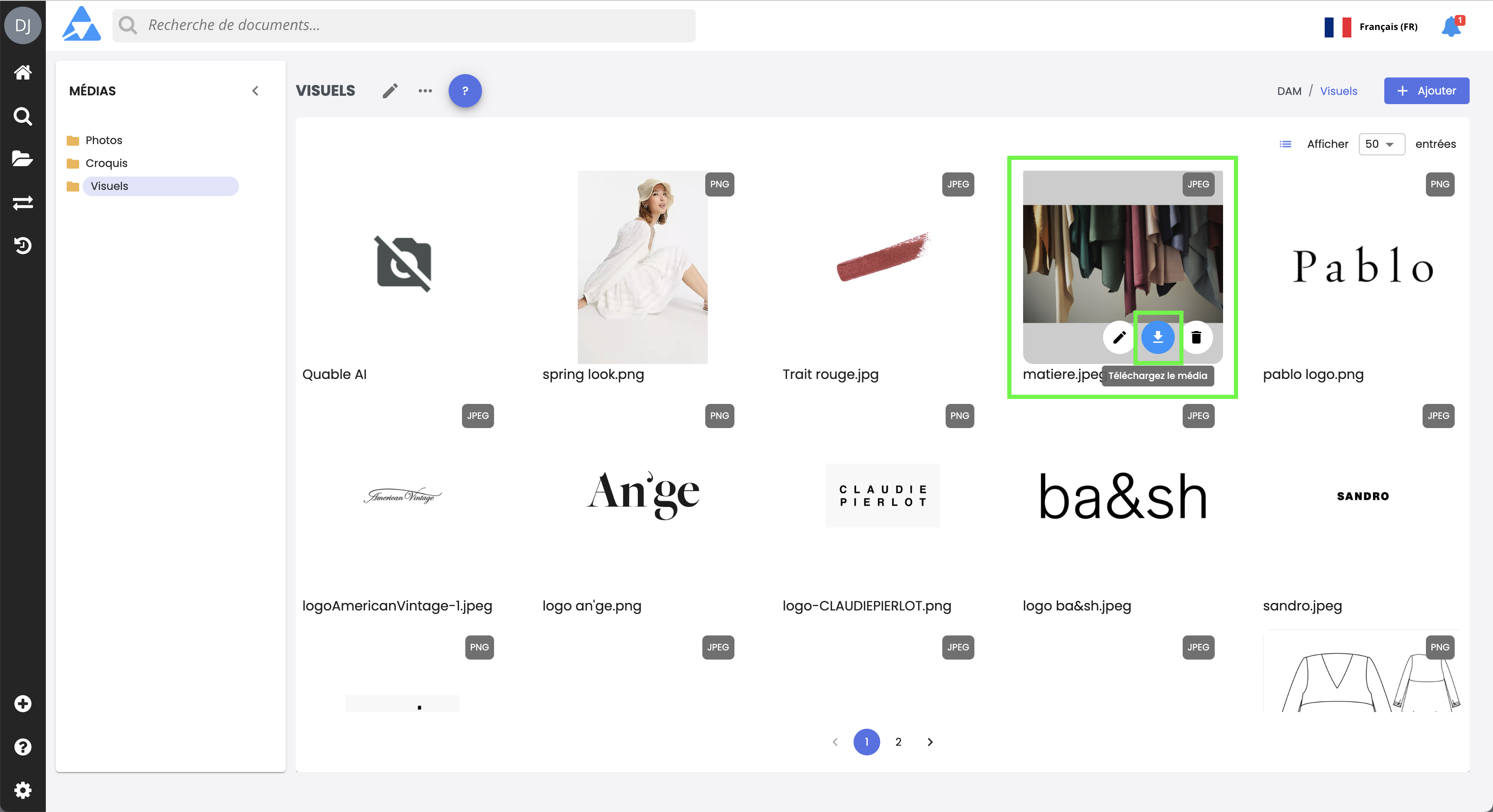Focus the document search field

(404, 25)
